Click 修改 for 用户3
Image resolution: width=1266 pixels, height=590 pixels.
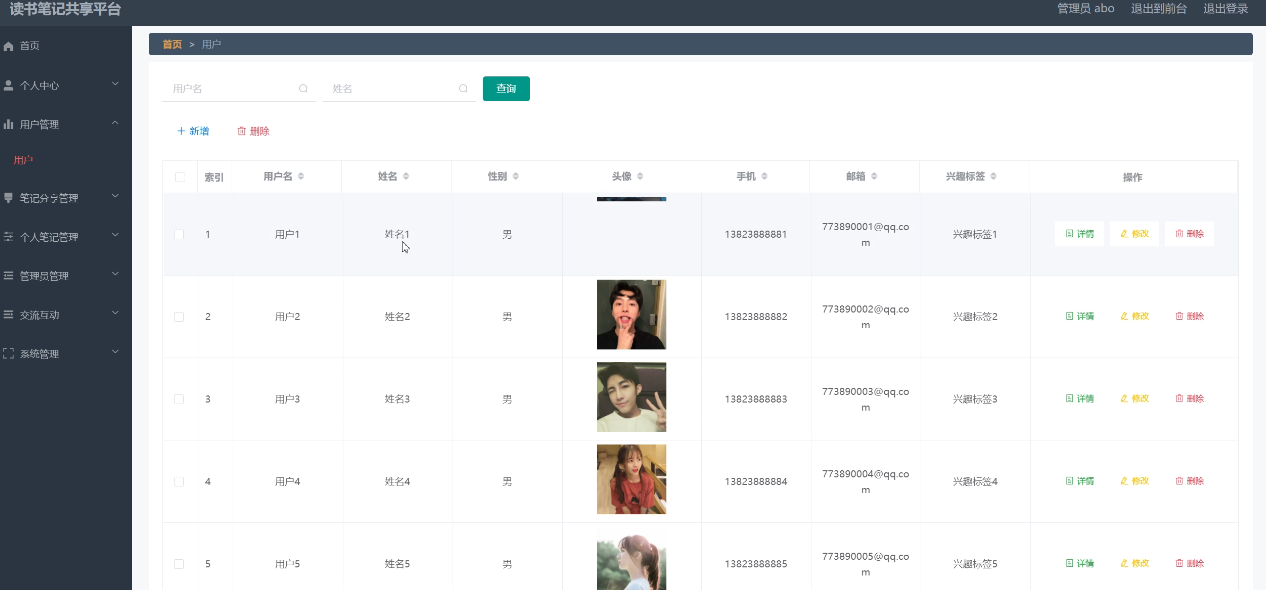pos(1134,398)
